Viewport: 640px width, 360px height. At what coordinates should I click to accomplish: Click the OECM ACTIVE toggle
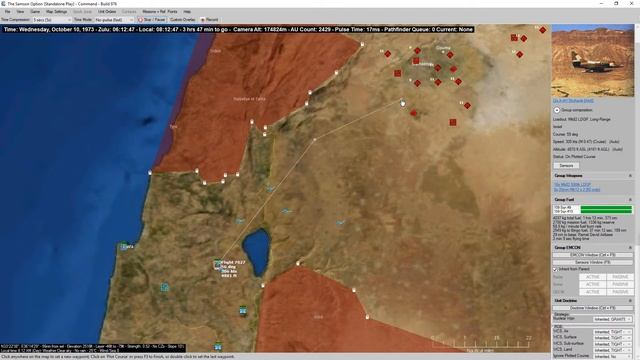[592, 292]
